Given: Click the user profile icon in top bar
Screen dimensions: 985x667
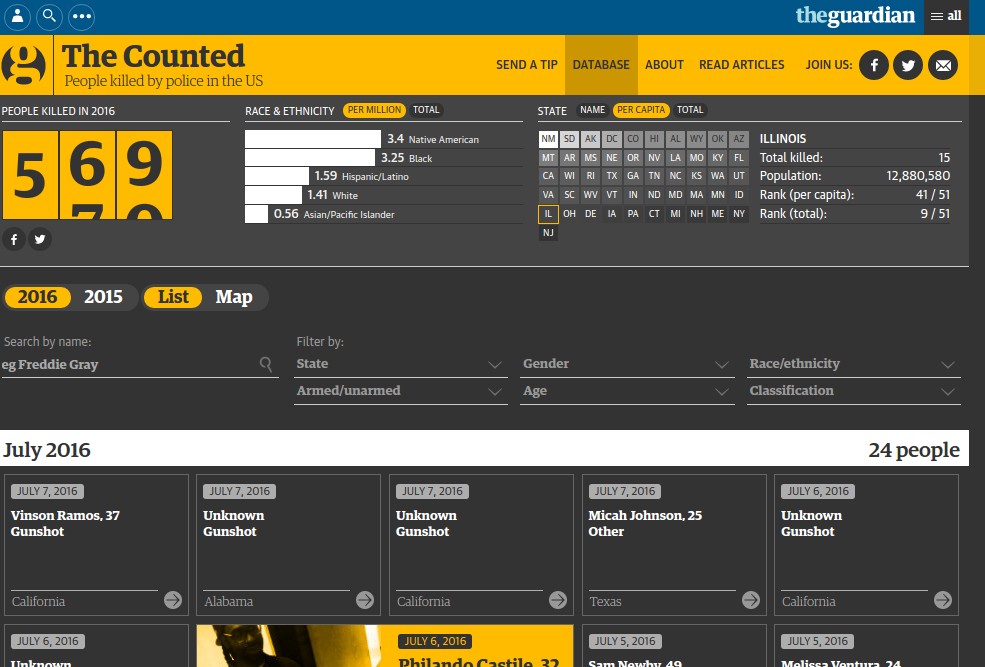Looking at the screenshot, I should click(17, 16).
